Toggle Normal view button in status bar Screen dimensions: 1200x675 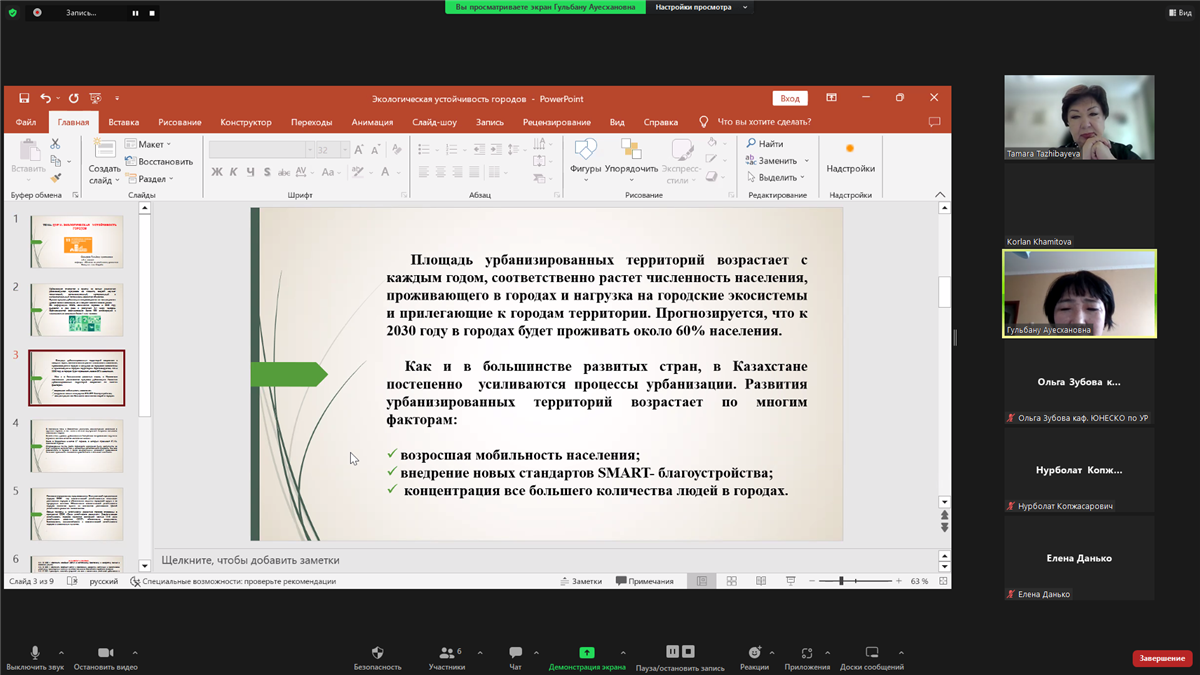click(702, 581)
